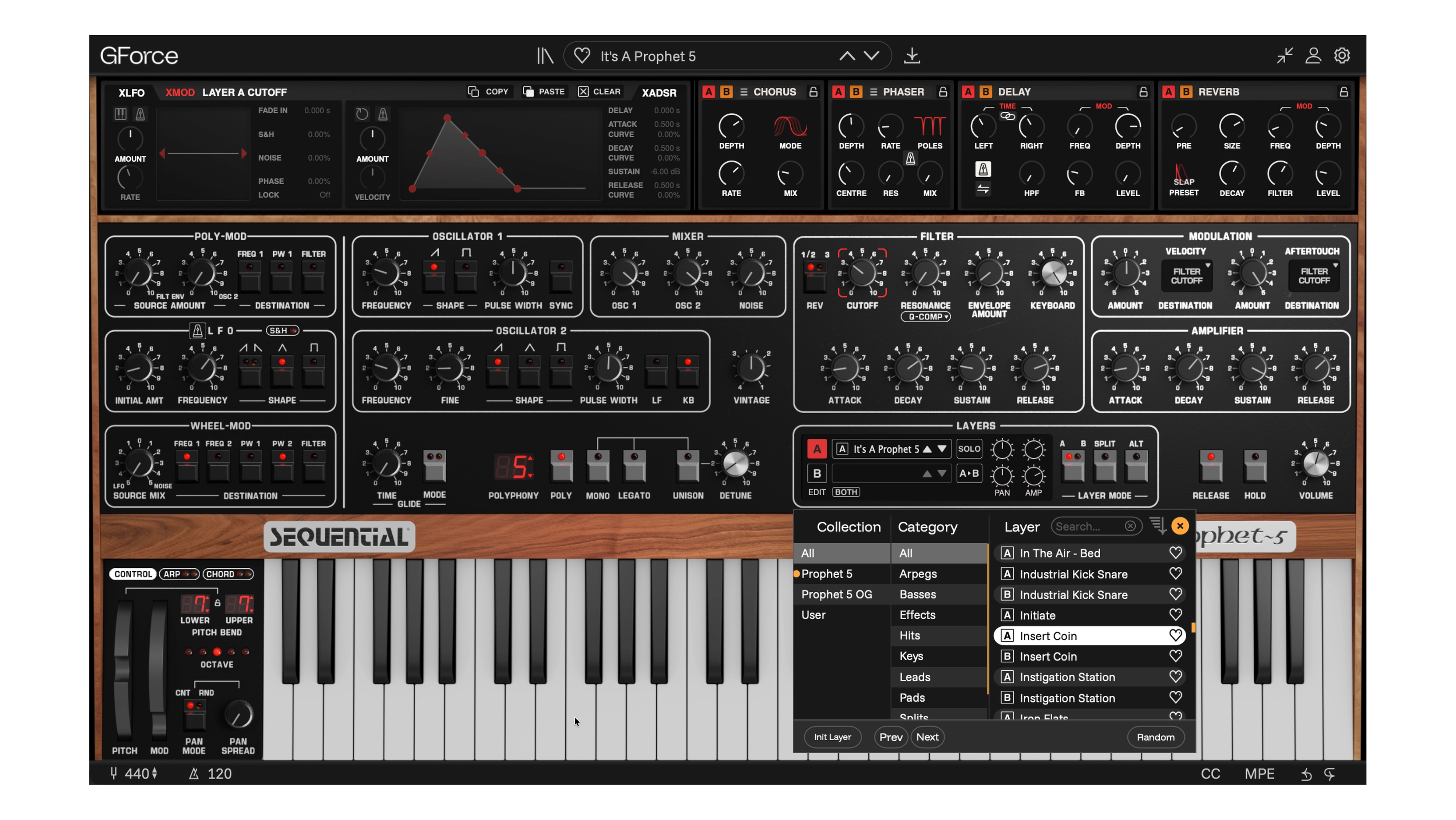Click the Random button

(1155, 737)
